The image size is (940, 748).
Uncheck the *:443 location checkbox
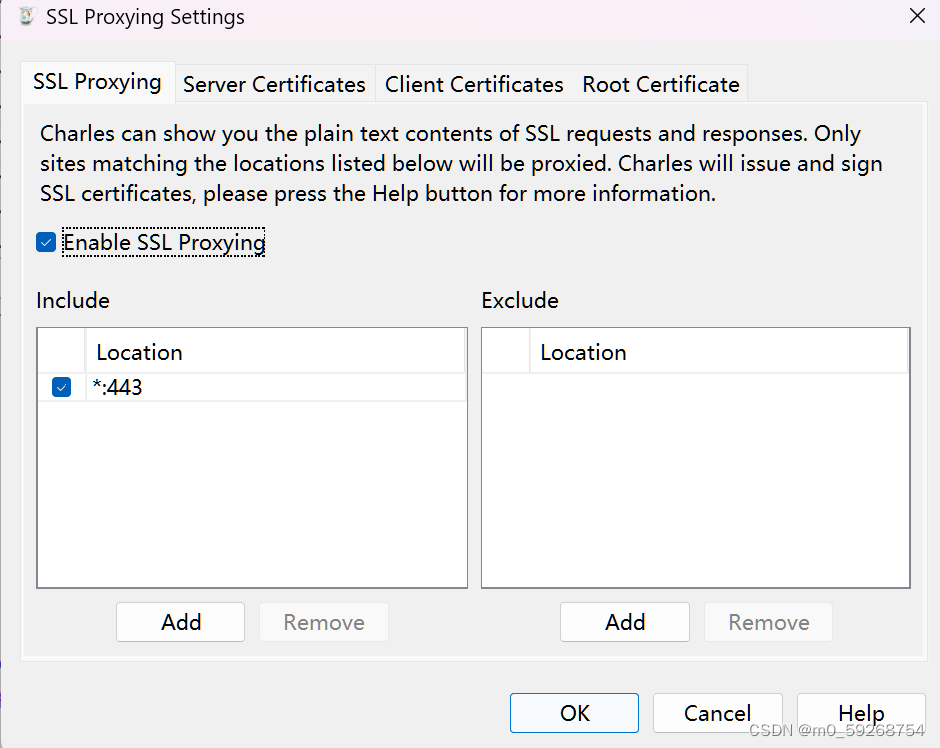tap(61, 387)
